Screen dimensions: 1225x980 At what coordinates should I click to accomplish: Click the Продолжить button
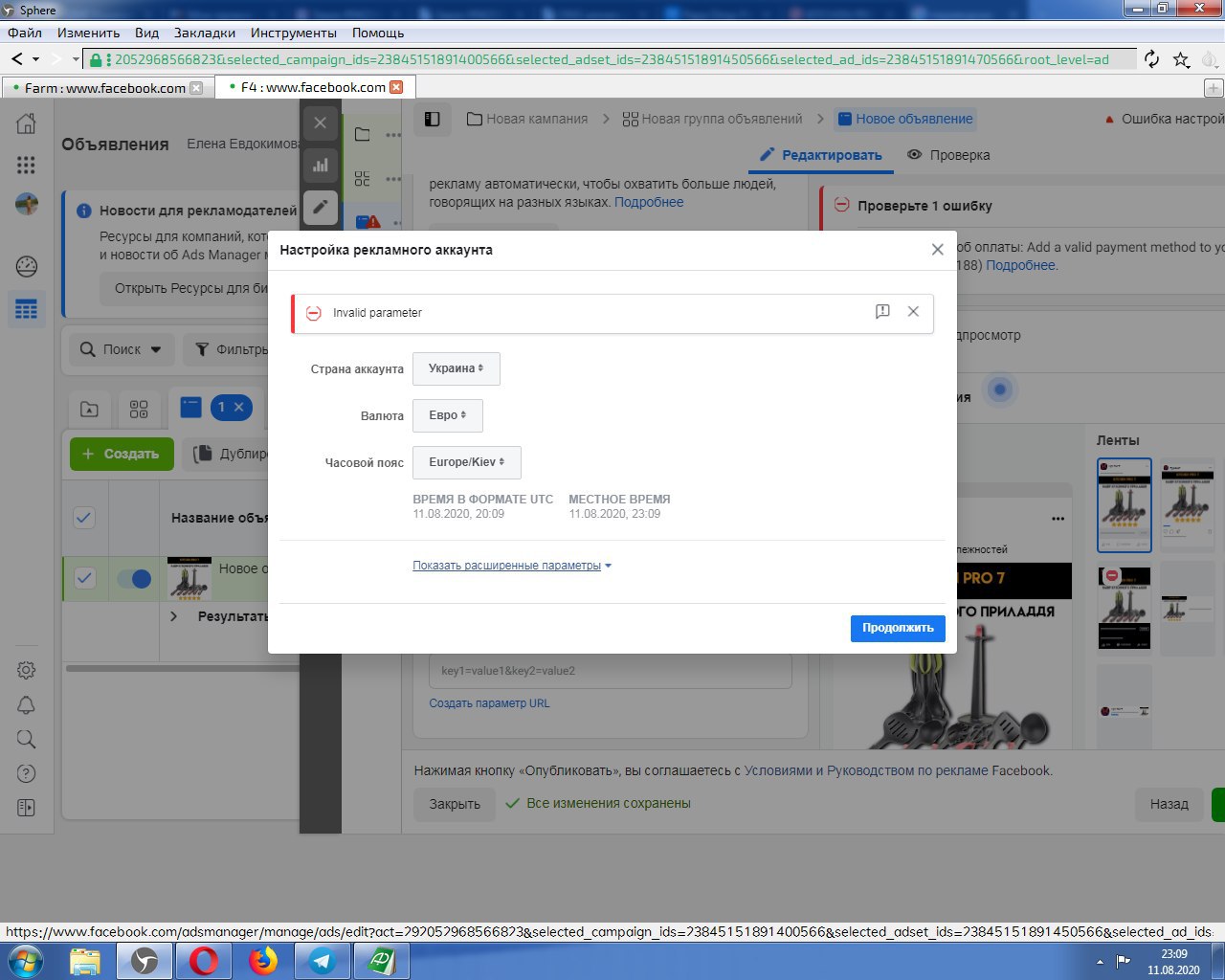[x=898, y=628]
